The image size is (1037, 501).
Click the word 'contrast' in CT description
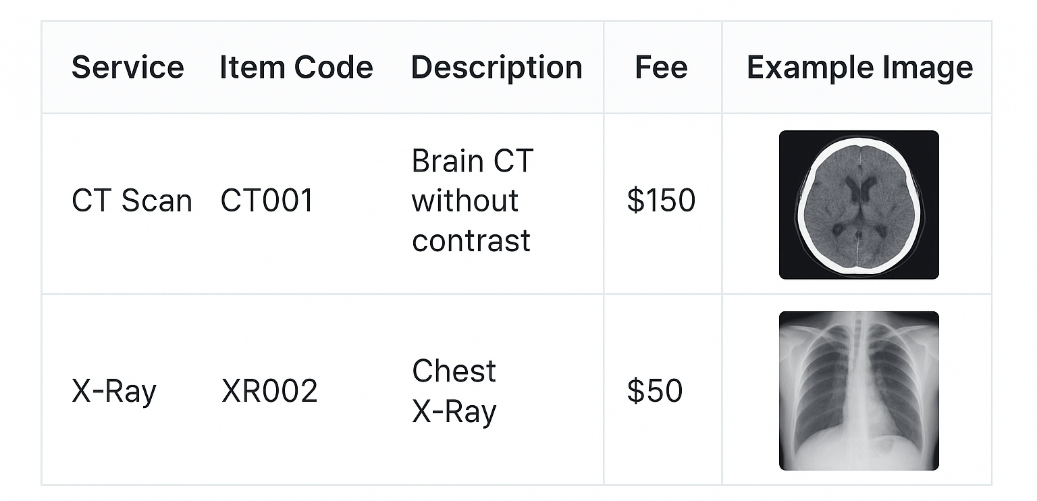pyautogui.click(x=470, y=241)
